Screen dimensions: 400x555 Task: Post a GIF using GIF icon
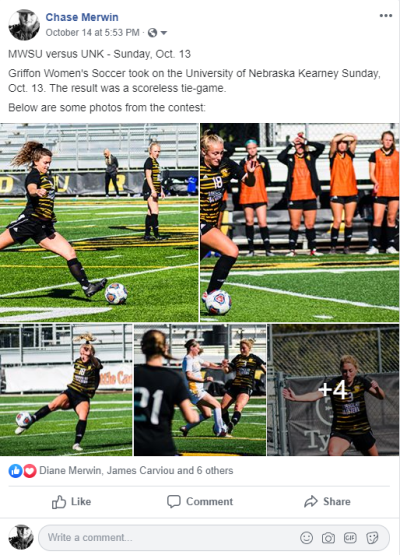click(350, 538)
